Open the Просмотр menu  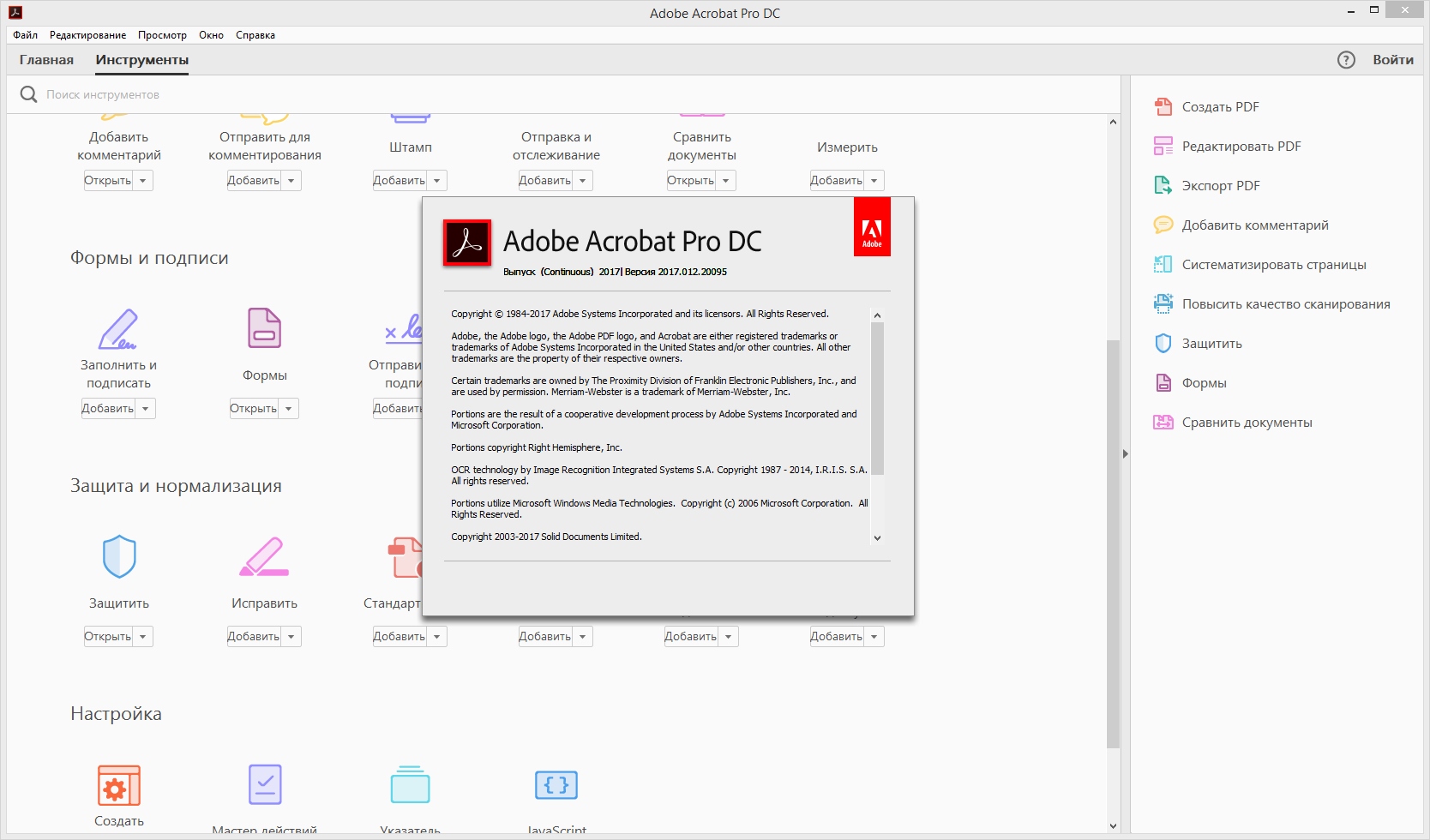pos(162,35)
